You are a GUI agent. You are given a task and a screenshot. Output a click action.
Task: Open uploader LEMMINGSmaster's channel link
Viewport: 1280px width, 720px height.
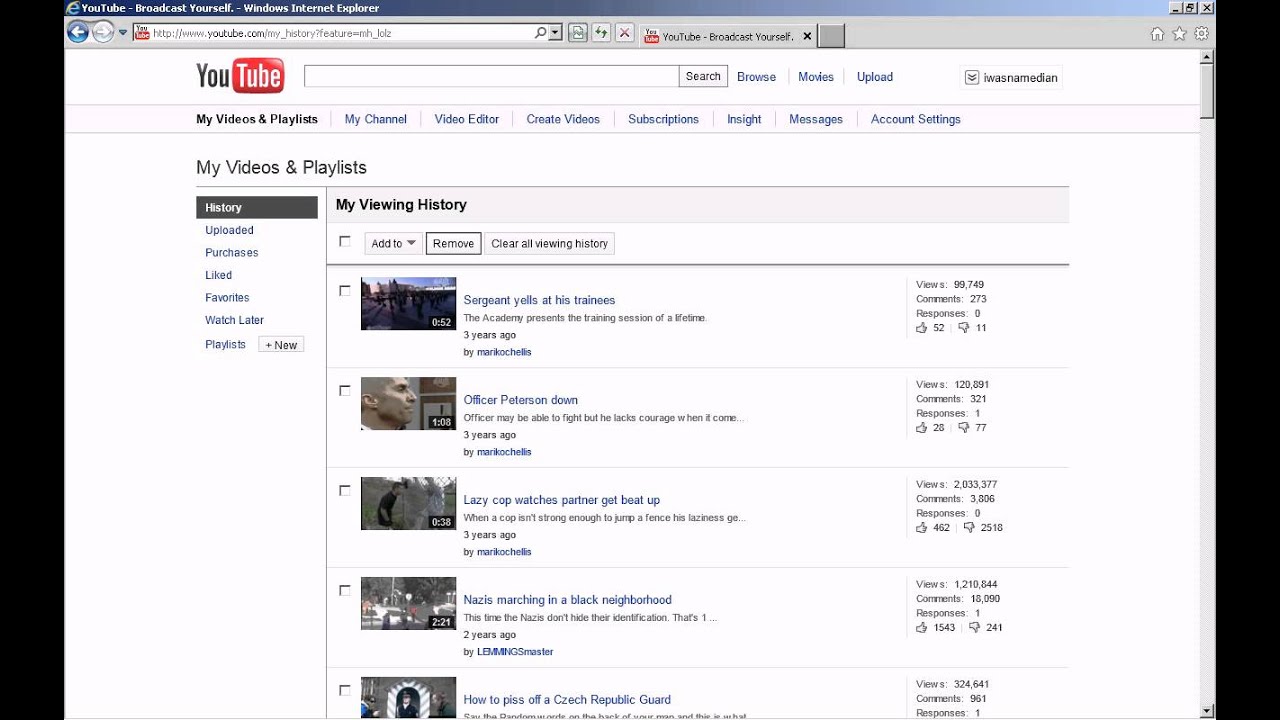pyautogui.click(x=515, y=652)
